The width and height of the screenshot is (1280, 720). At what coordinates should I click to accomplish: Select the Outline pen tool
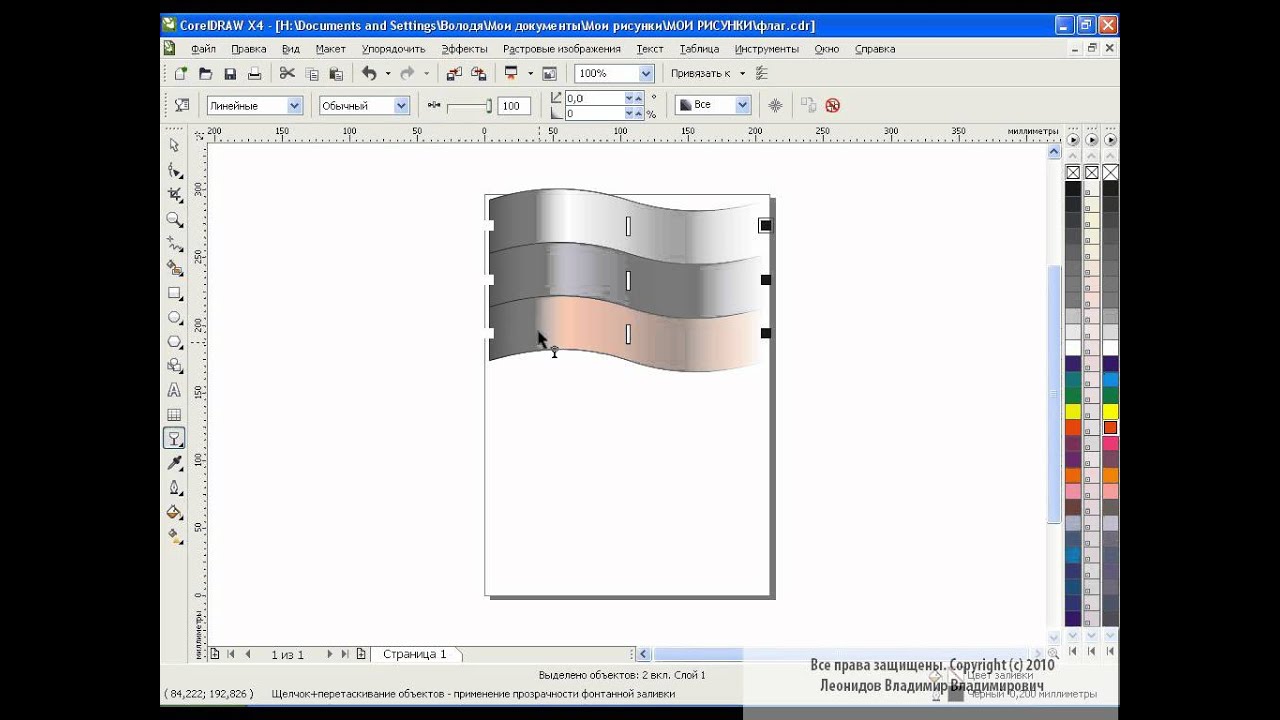(x=174, y=487)
